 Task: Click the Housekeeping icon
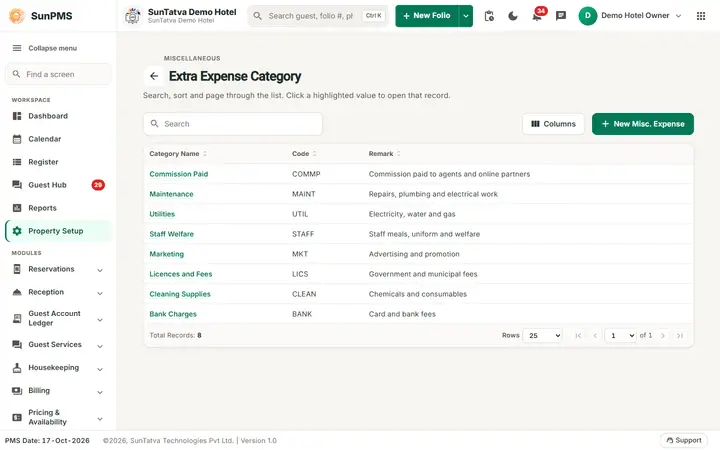[17, 368]
